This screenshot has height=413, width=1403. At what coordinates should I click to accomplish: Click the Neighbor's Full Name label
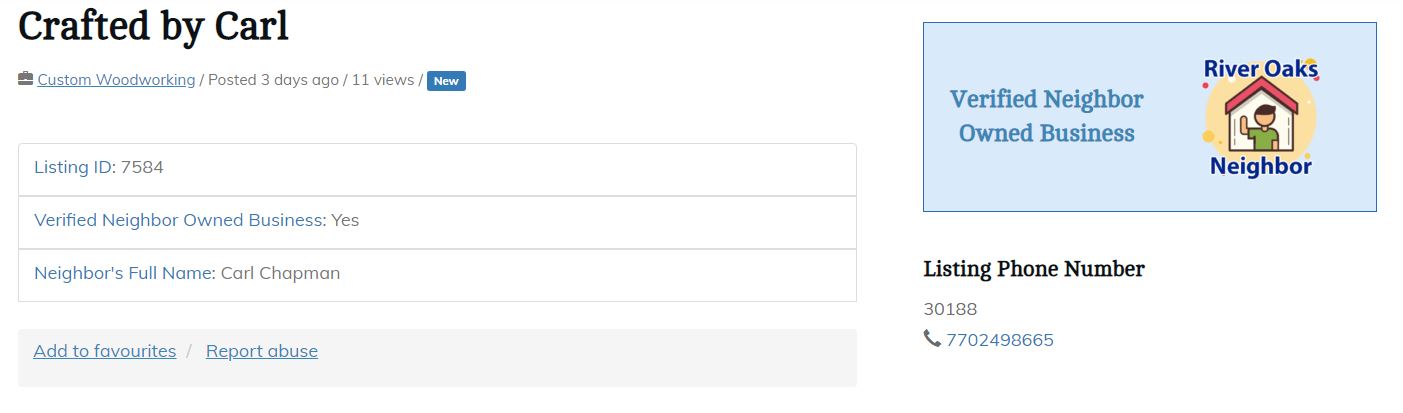pos(124,273)
